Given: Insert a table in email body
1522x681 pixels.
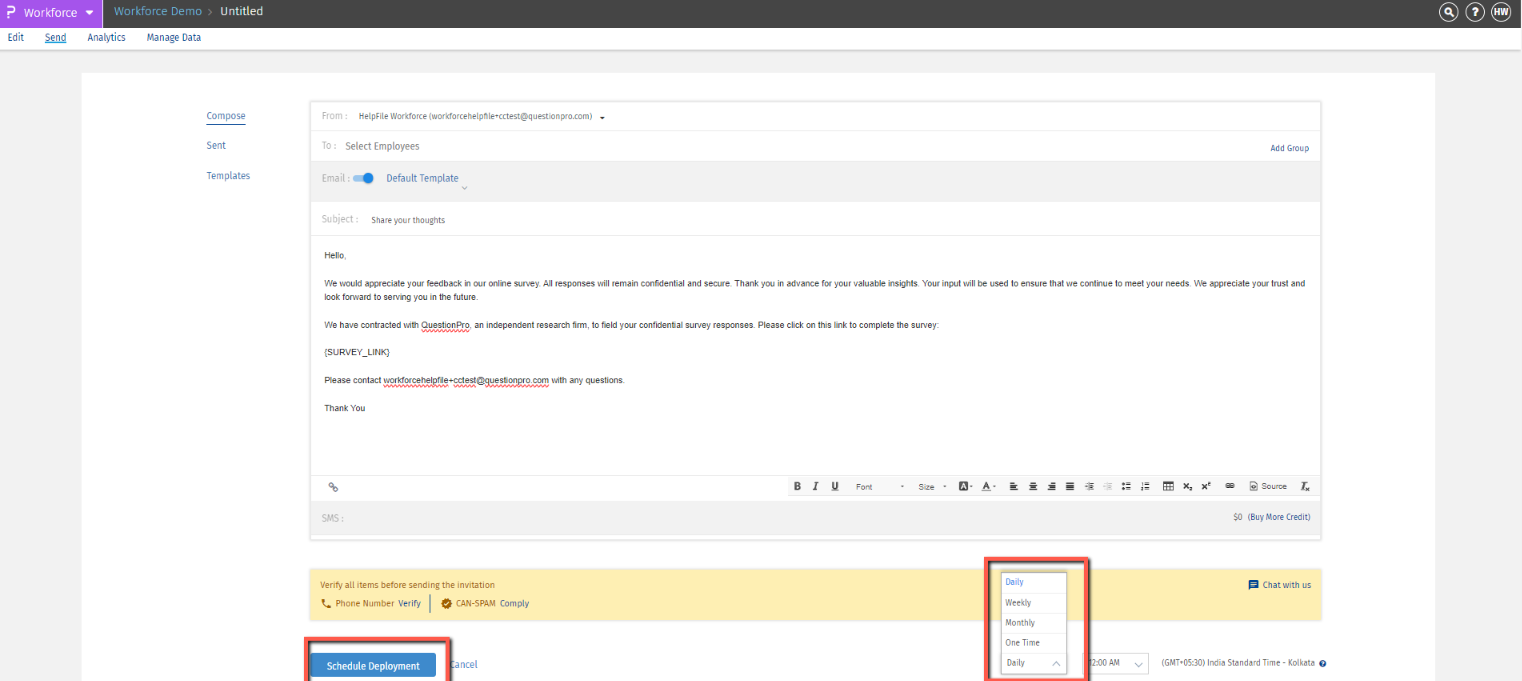Looking at the screenshot, I should tap(1168, 486).
